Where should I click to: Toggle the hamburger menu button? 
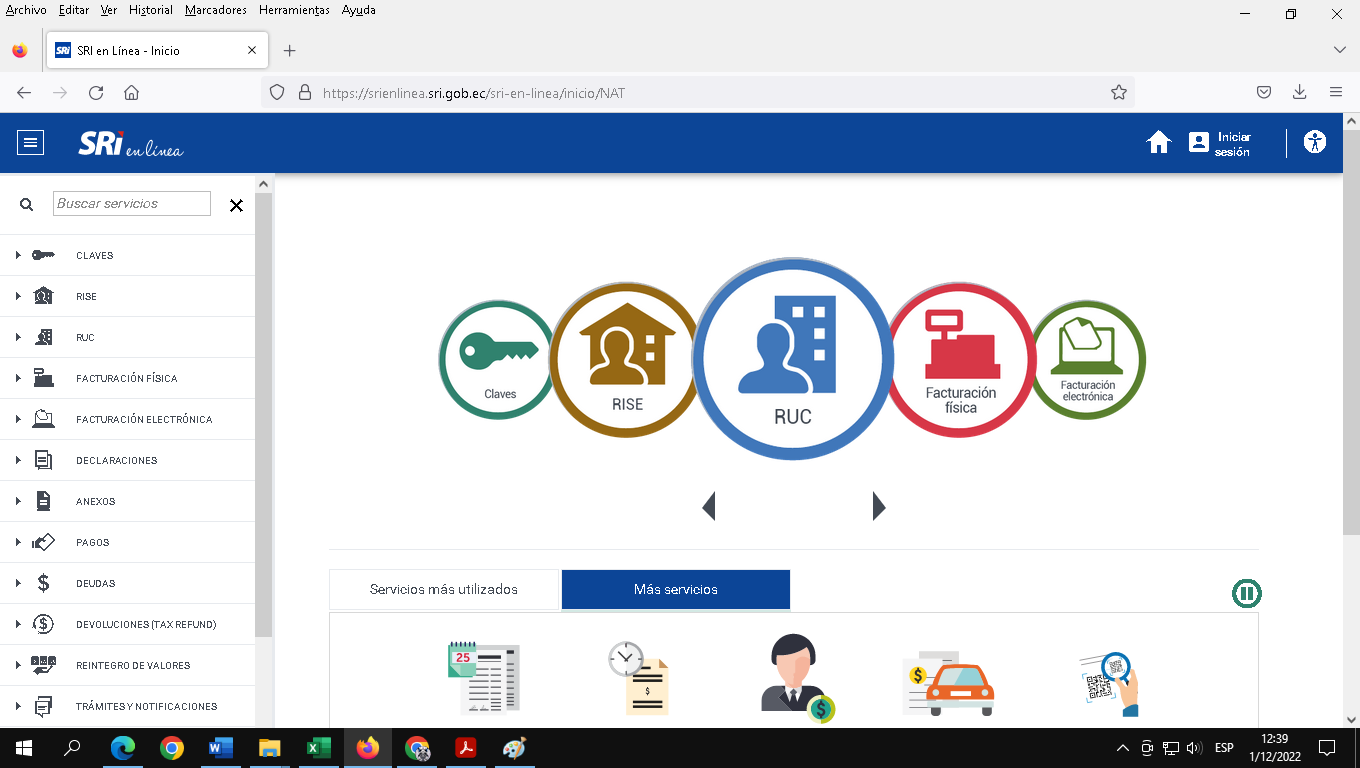click(x=31, y=143)
